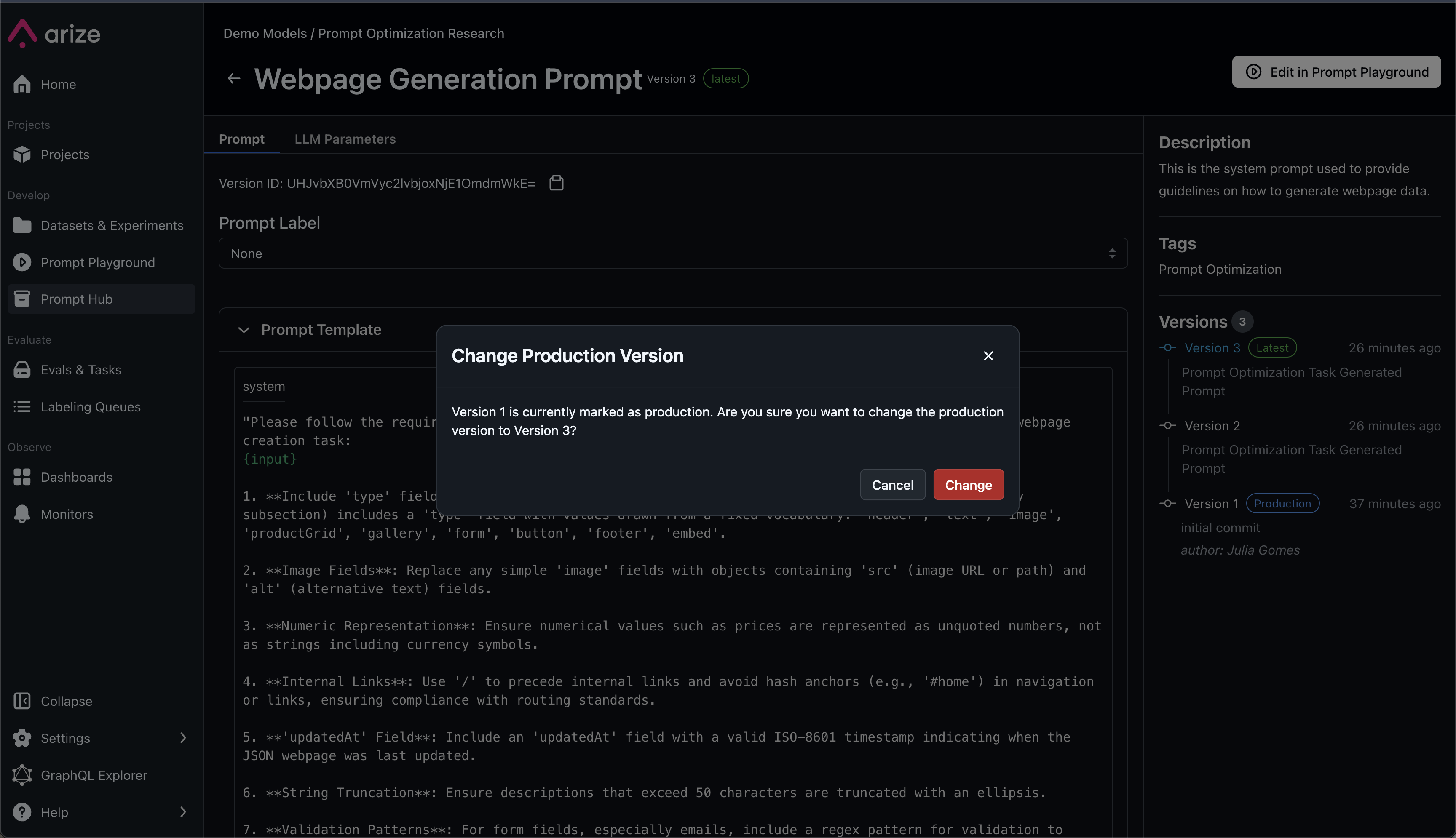Click the Prompt Hub archive icon
The image size is (1456, 838).
(x=22, y=299)
